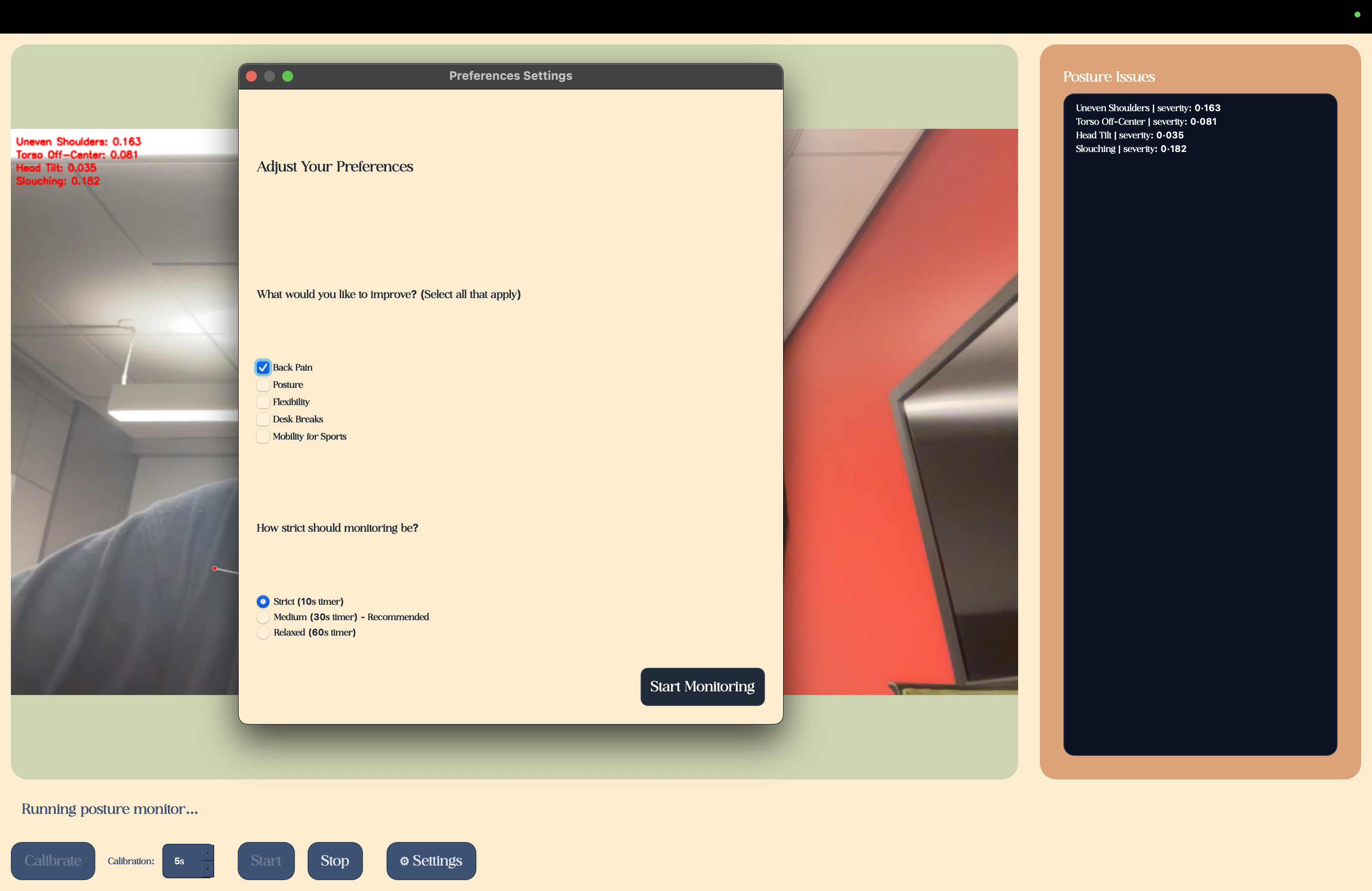Viewport: 1372px width, 891px height.
Task: Increase calibration time with up arrow
Action: click(207, 852)
